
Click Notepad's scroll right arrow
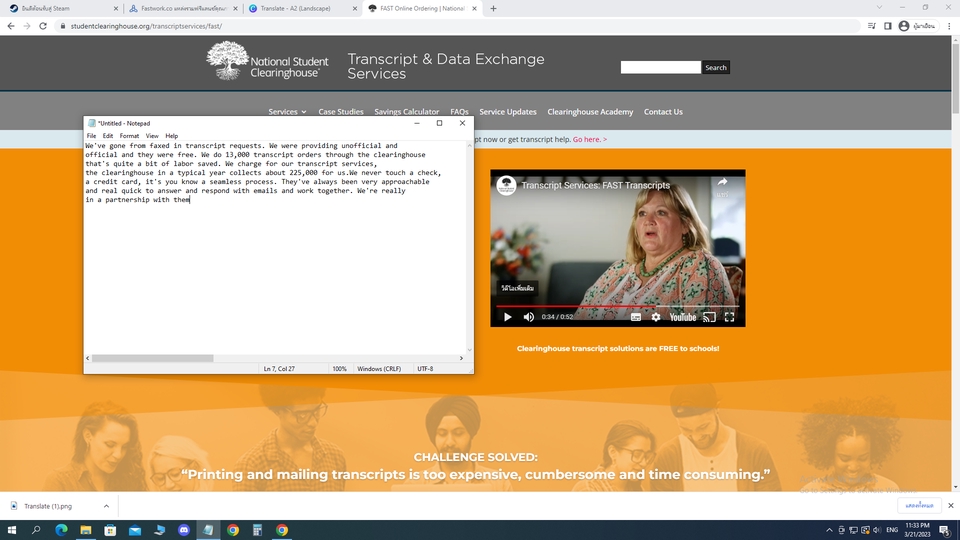[x=461, y=358]
